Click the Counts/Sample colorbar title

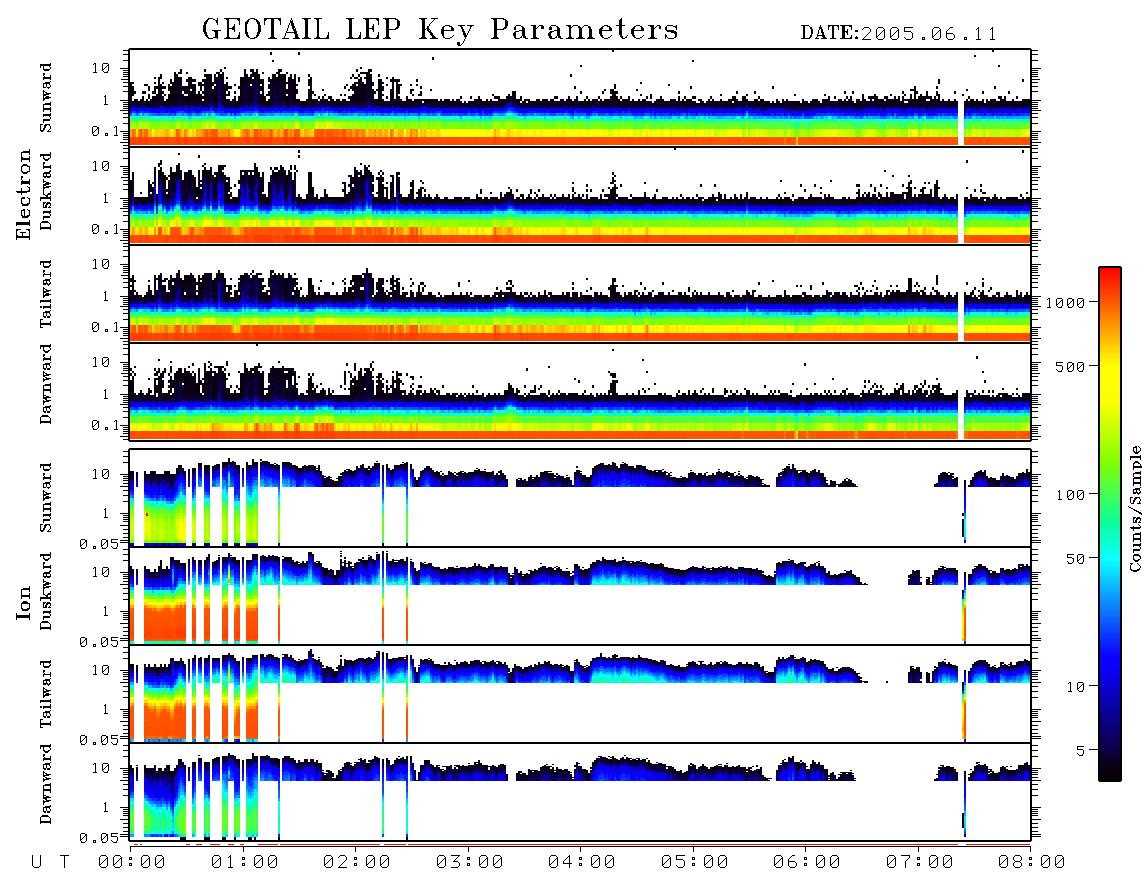pos(1134,508)
